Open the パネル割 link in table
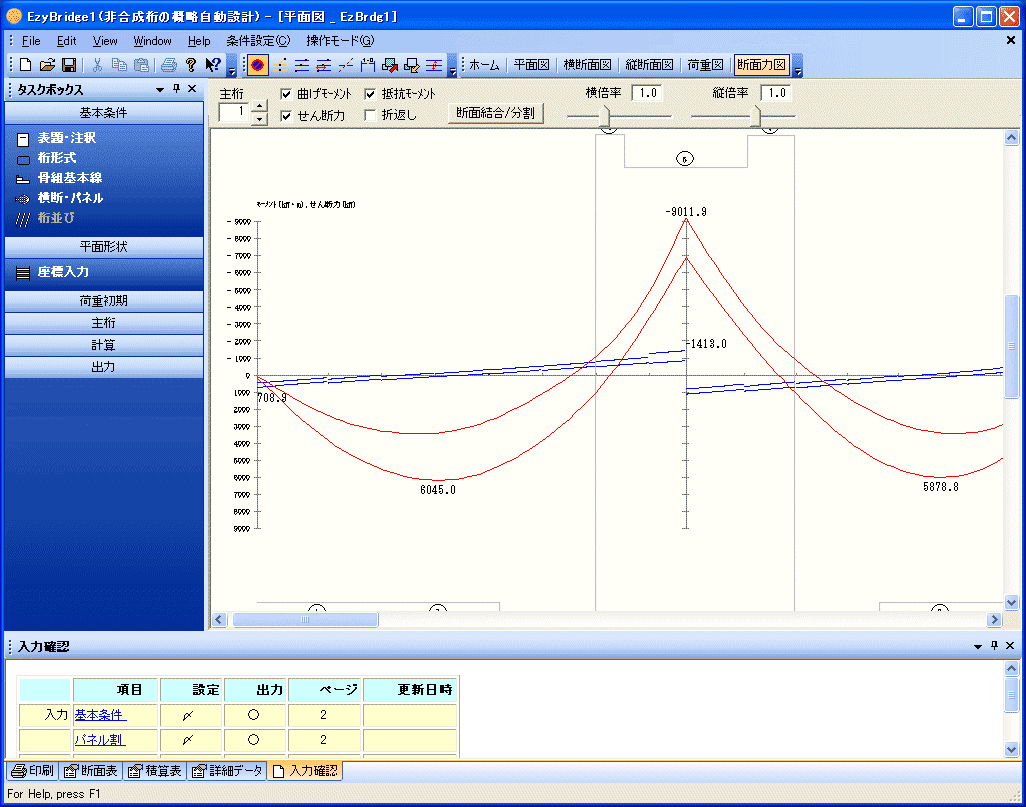This screenshot has height=807, width=1026. click(99, 740)
